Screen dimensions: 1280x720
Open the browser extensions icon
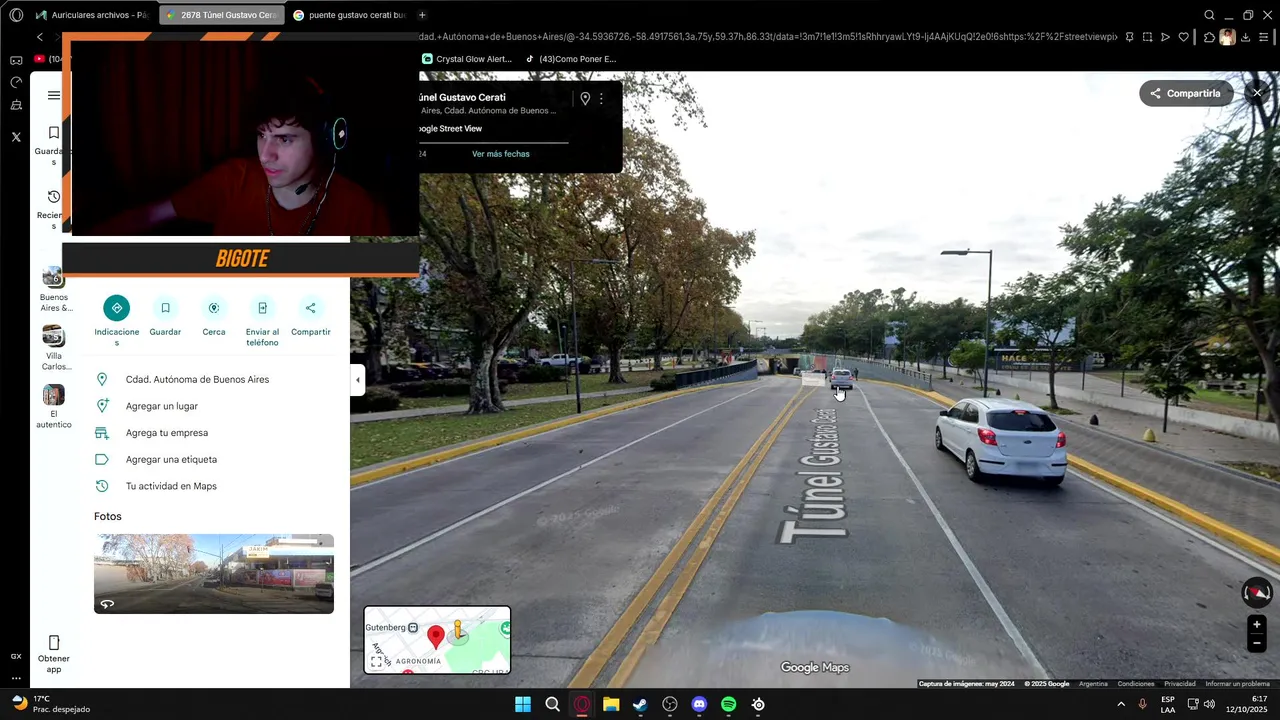point(1209,37)
